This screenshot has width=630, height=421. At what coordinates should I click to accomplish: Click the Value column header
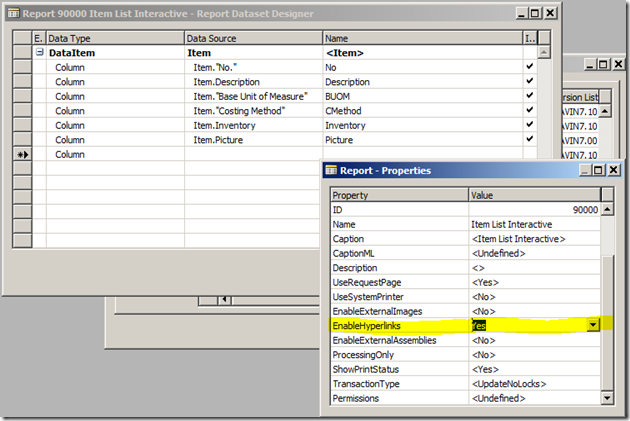point(535,195)
